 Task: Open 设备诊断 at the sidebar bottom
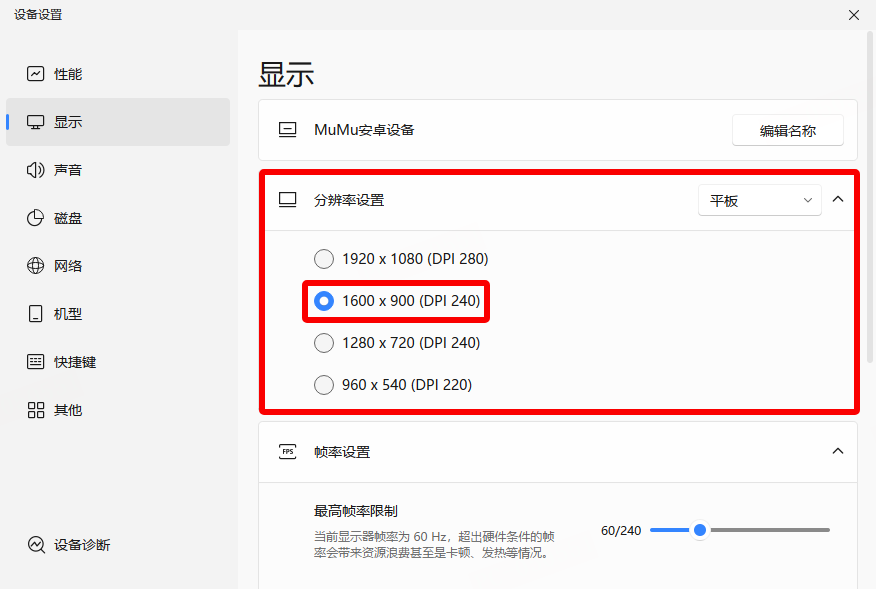(82, 545)
